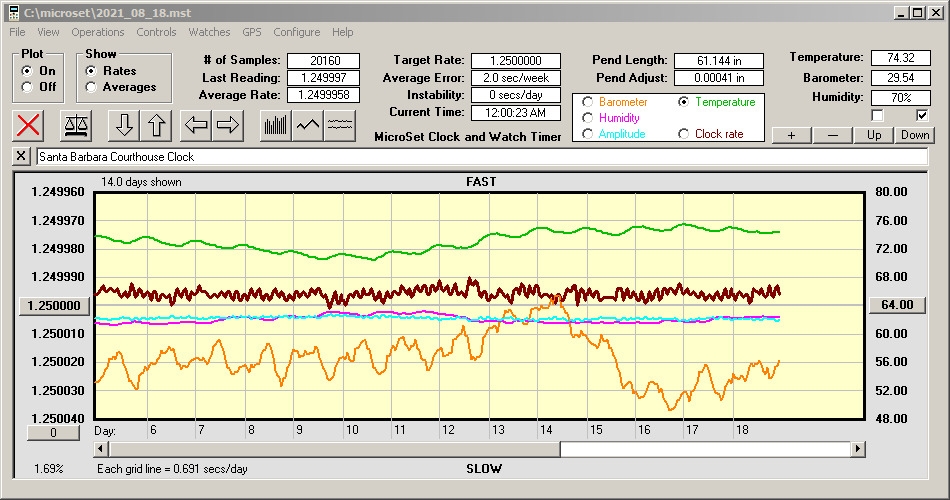Click the up arrow toolbar button
950x500 pixels.
click(156, 125)
